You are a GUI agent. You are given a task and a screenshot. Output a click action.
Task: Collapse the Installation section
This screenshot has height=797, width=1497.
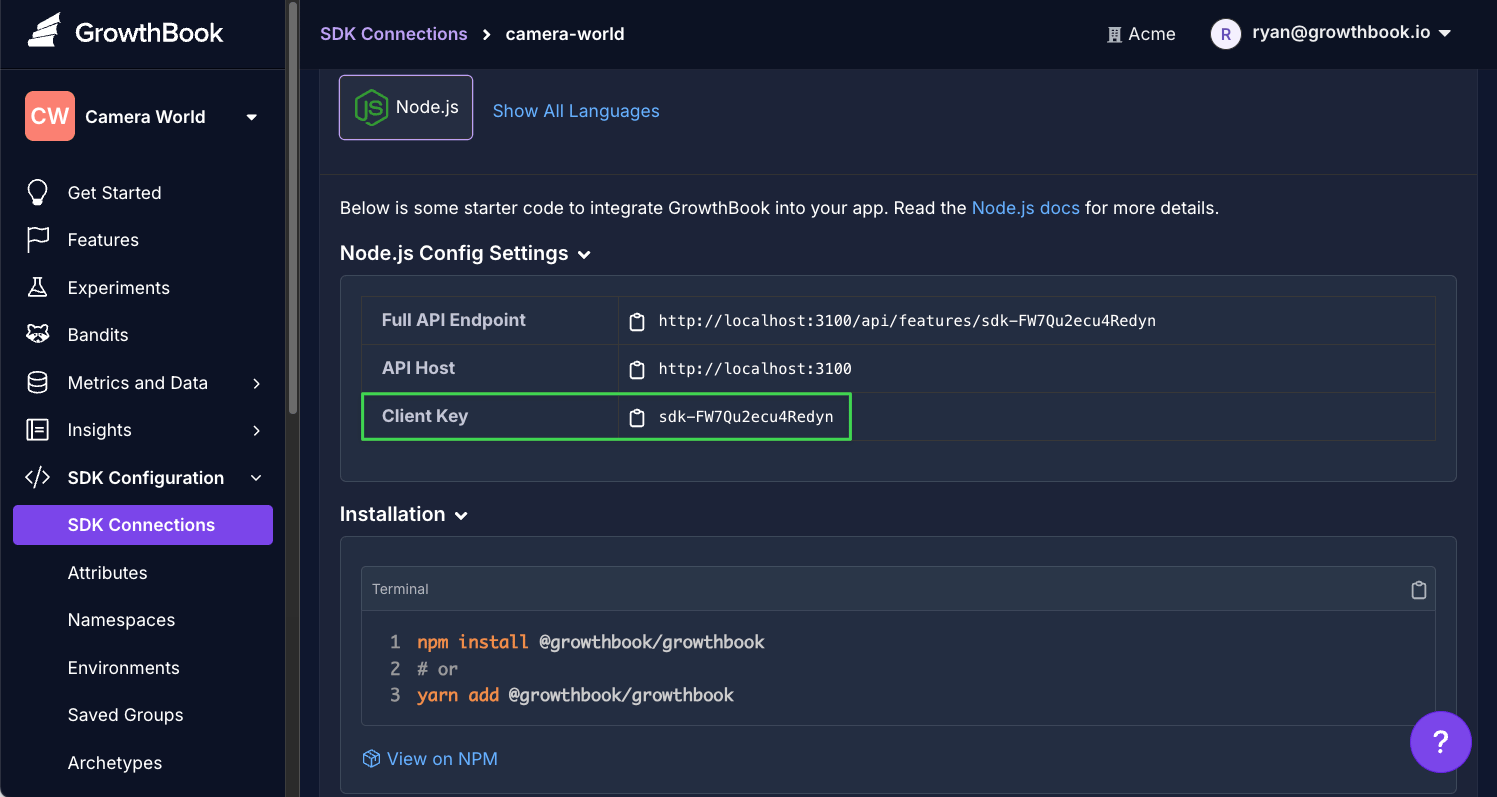pyautogui.click(x=461, y=516)
